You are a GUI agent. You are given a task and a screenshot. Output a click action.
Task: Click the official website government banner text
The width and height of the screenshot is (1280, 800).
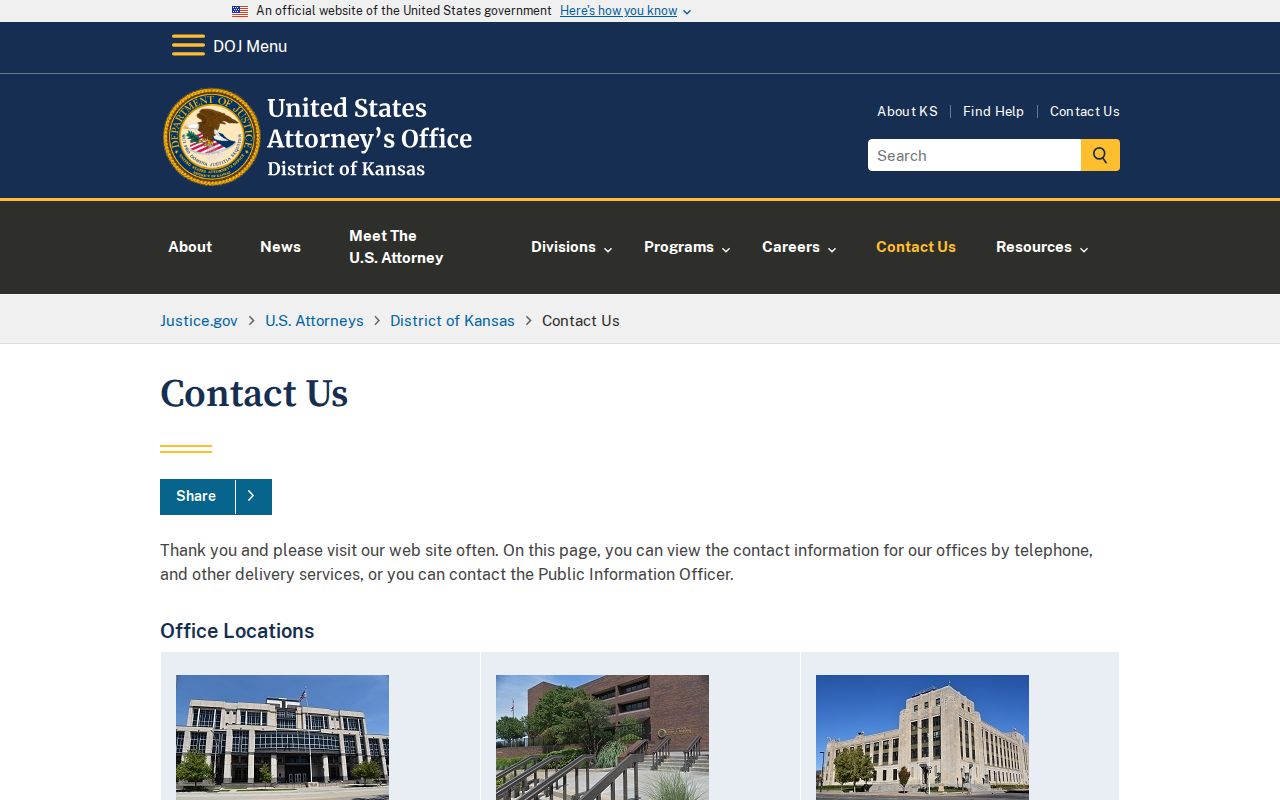(x=404, y=11)
